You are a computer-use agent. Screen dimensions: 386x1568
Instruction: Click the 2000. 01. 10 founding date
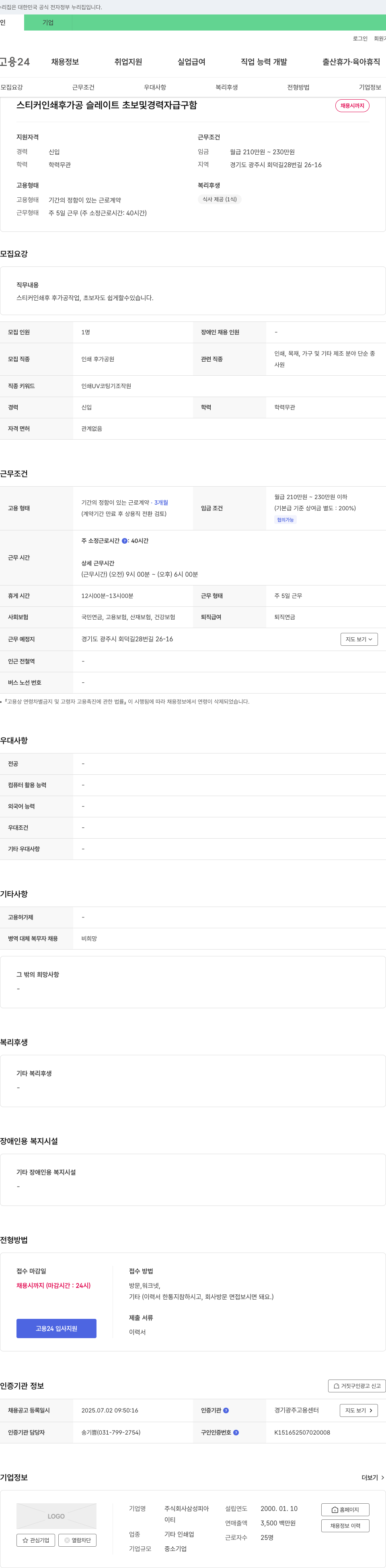279,1509
